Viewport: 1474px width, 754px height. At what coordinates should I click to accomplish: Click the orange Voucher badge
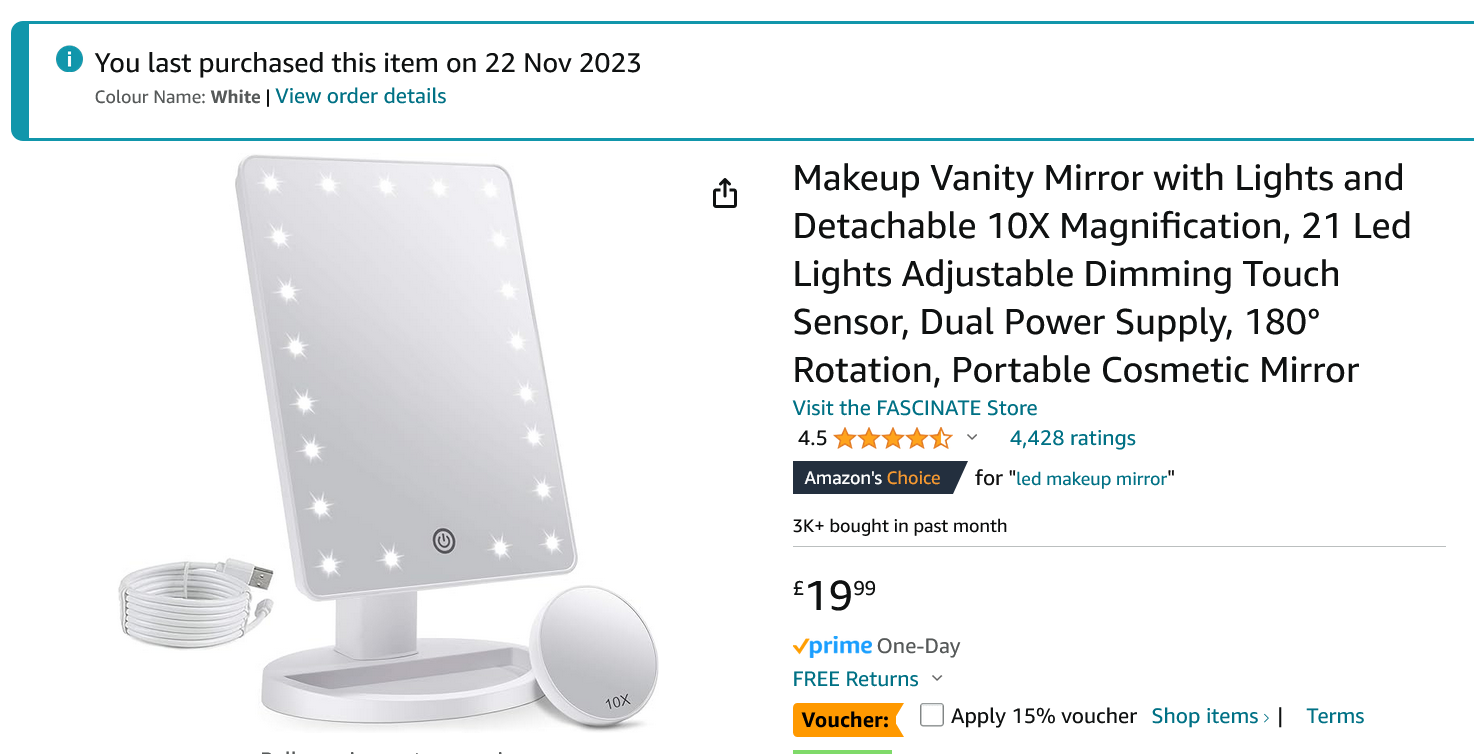(x=845, y=719)
